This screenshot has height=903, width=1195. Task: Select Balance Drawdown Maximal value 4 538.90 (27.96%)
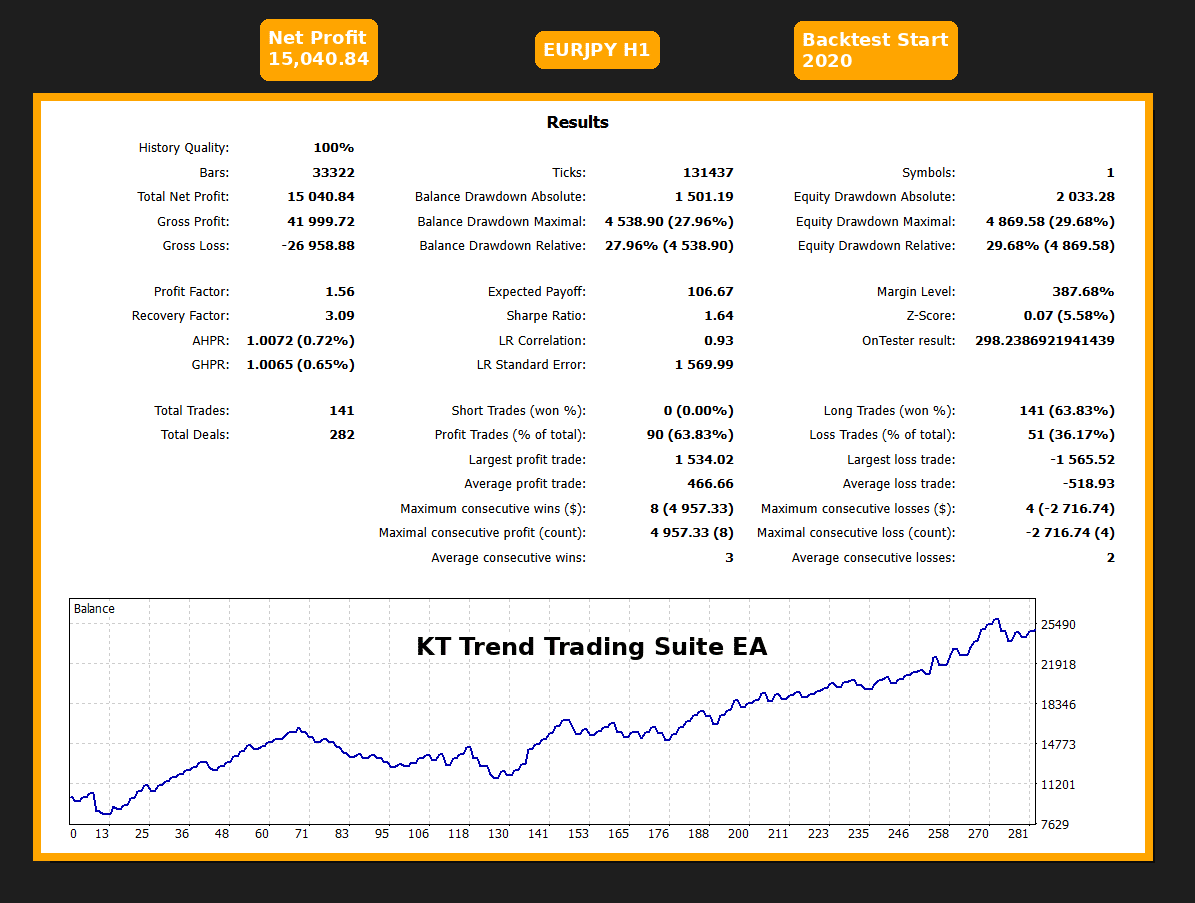pyautogui.click(x=669, y=222)
